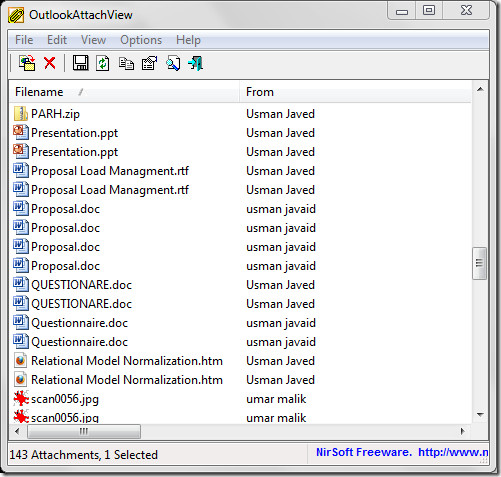Viewport: 501px width, 477px height.
Task: Open the File menu
Action: [x=24, y=40]
